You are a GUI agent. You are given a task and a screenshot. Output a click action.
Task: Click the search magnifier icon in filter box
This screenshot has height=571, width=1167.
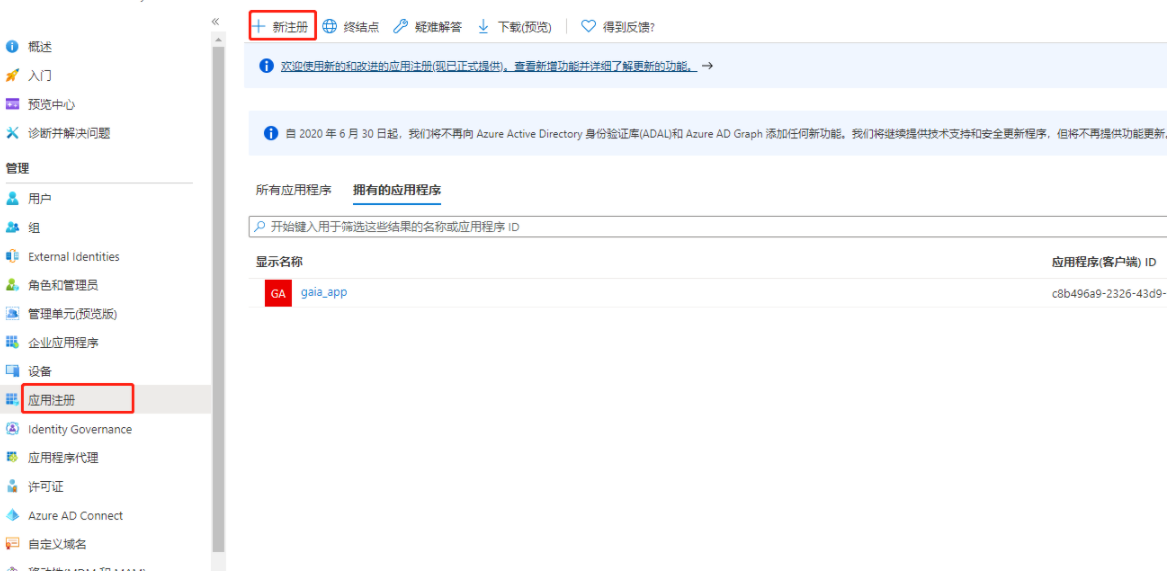pos(260,227)
